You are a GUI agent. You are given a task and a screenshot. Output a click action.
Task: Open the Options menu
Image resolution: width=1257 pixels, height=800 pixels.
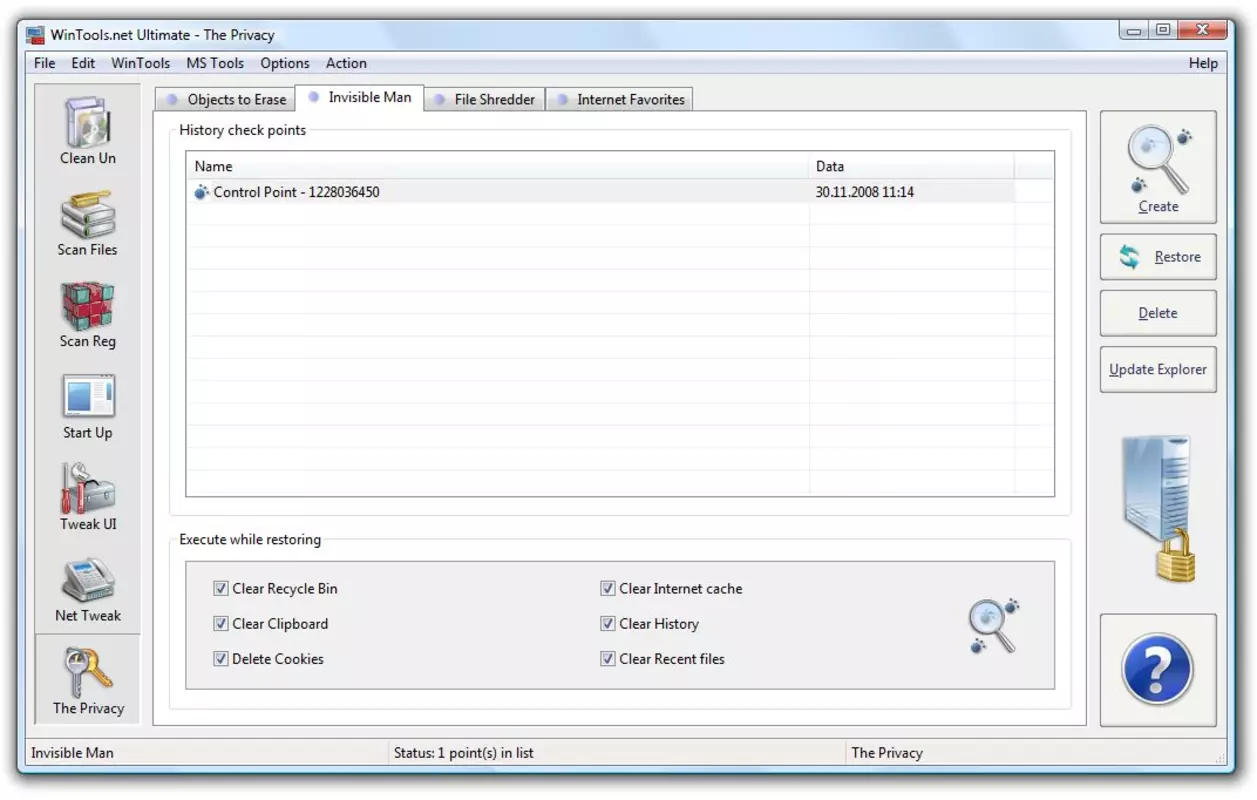pos(285,63)
